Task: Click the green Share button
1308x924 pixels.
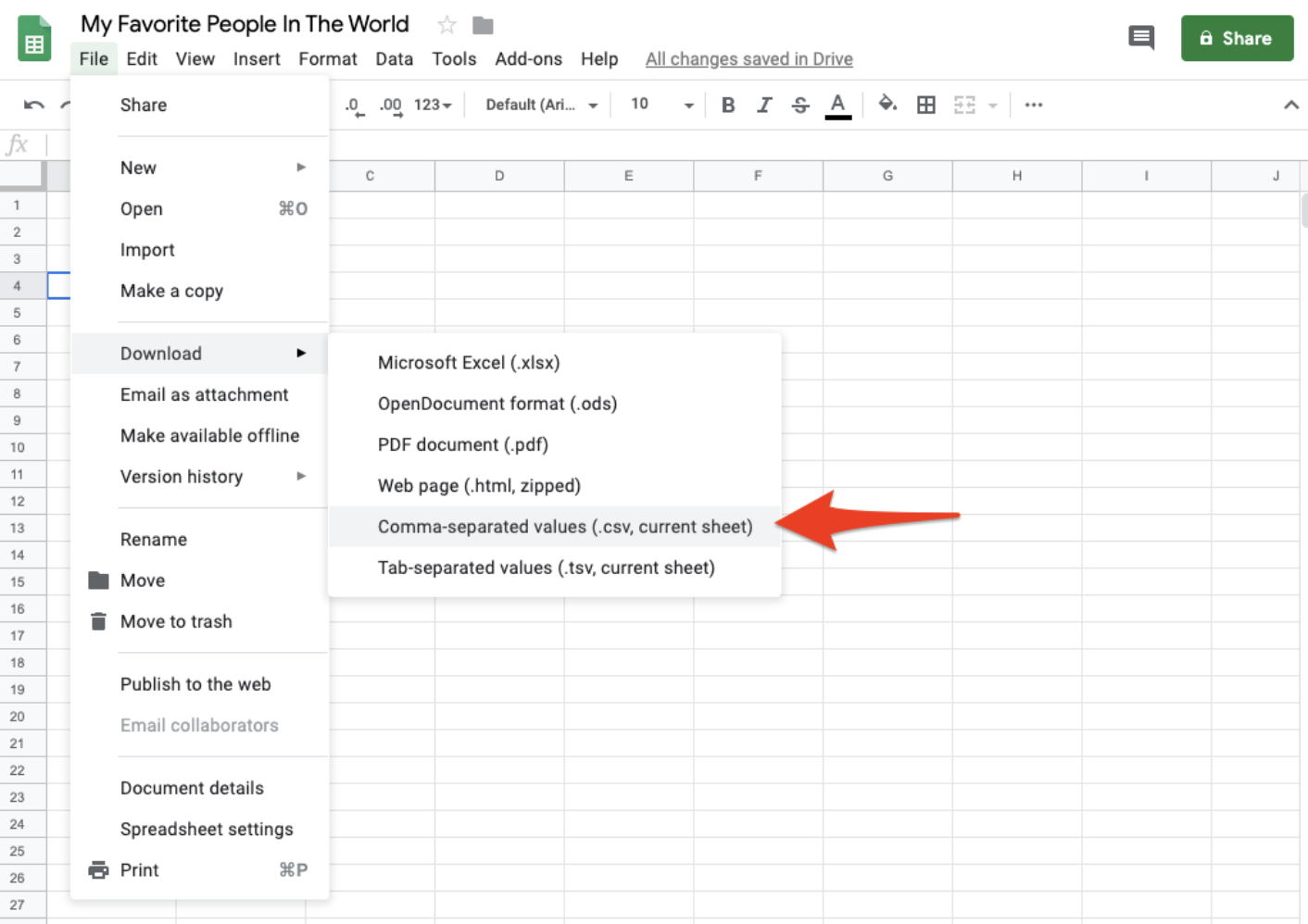Action: 1237,38
